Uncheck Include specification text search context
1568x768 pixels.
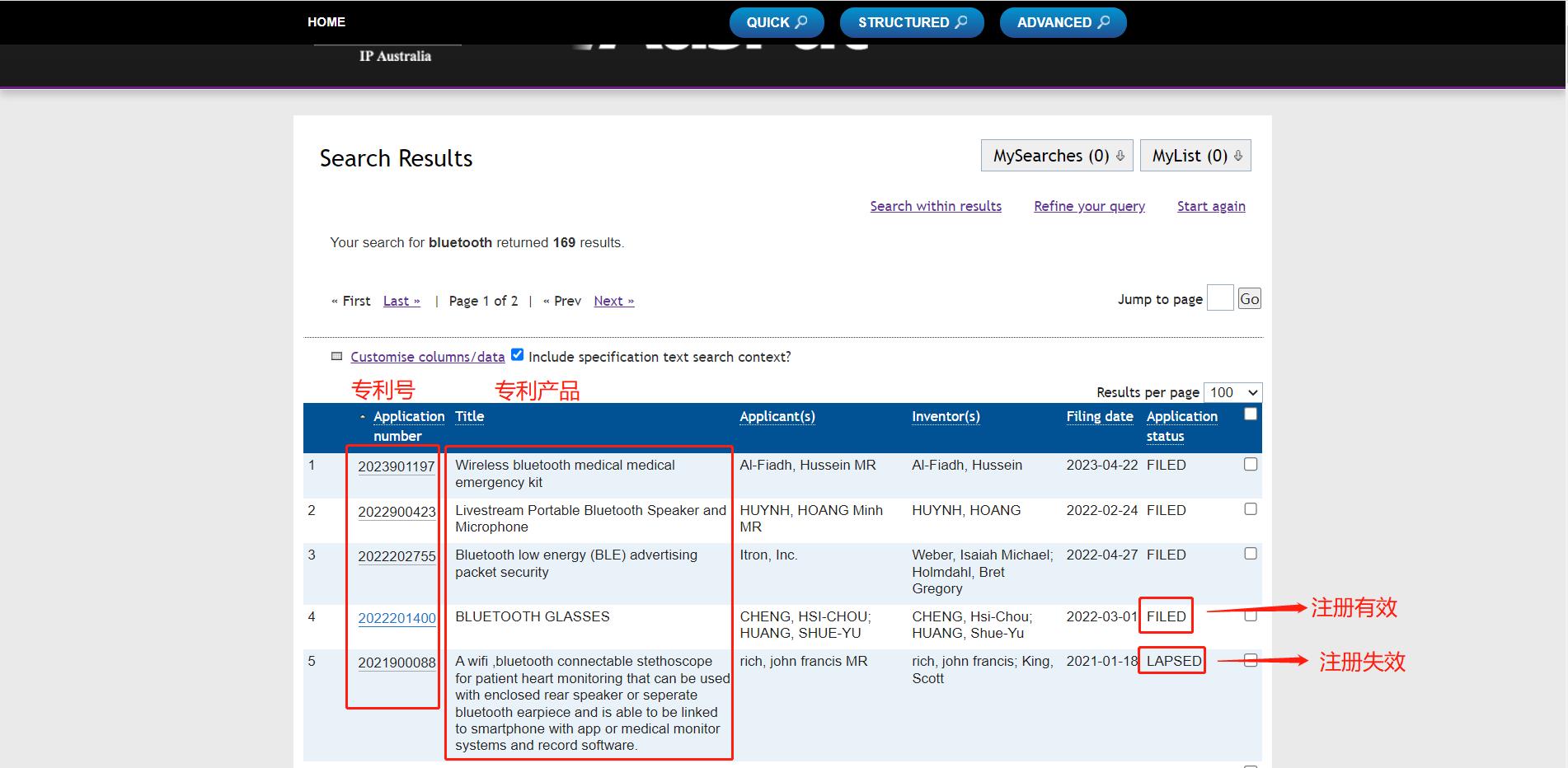pos(517,355)
